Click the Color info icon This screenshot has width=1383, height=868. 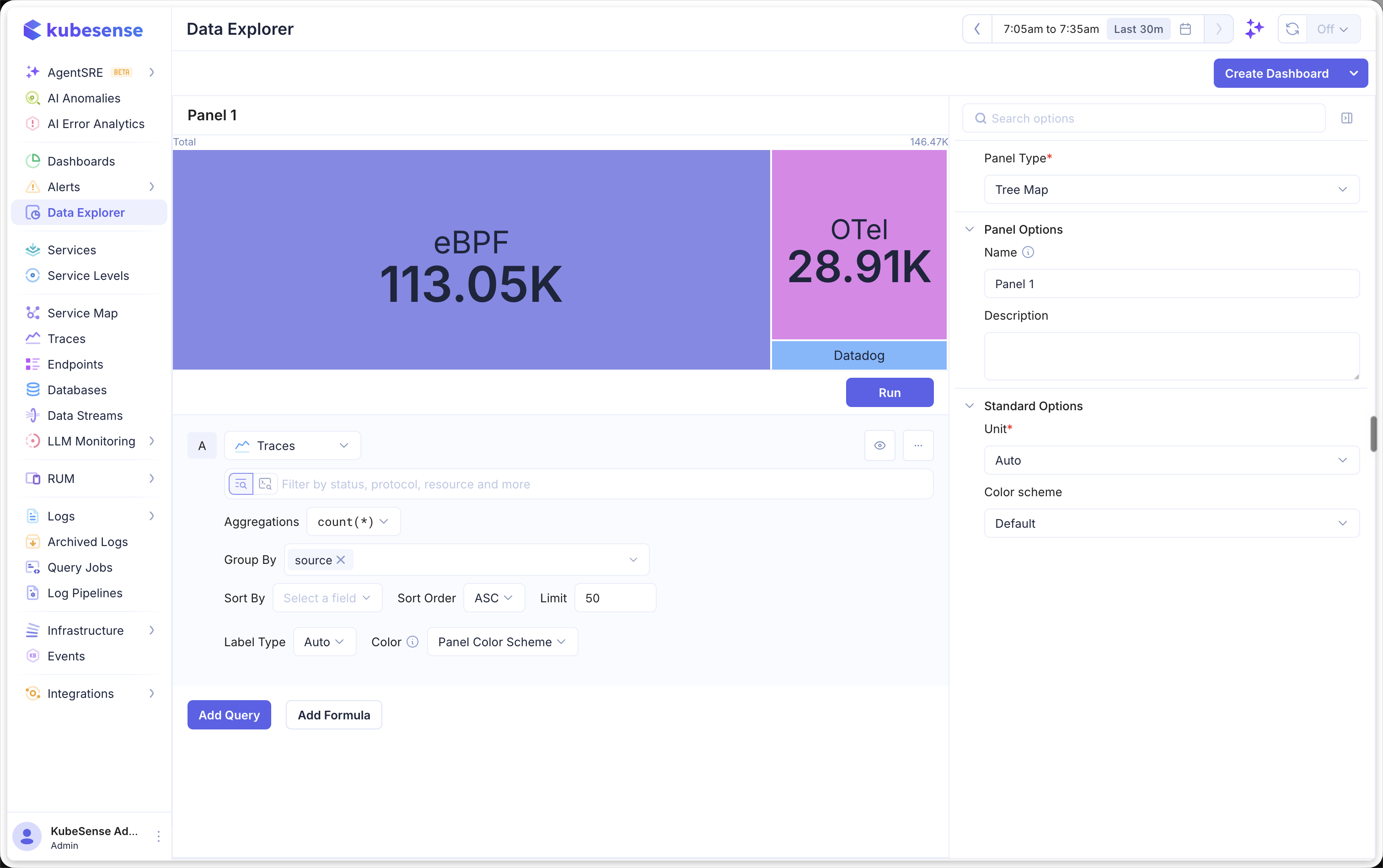coord(413,642)
